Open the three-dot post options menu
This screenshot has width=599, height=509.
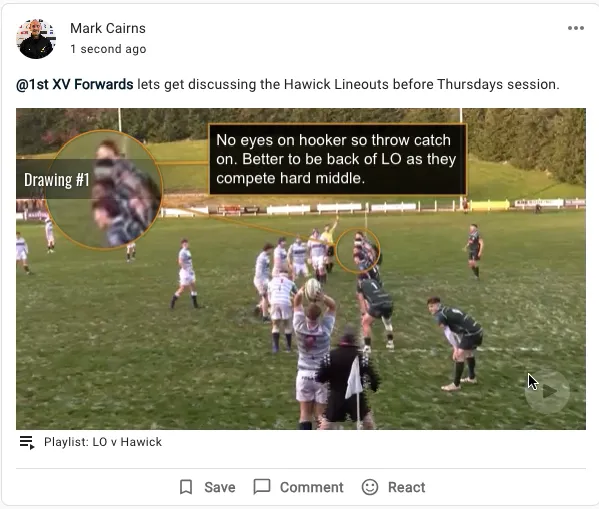point(575,28)
